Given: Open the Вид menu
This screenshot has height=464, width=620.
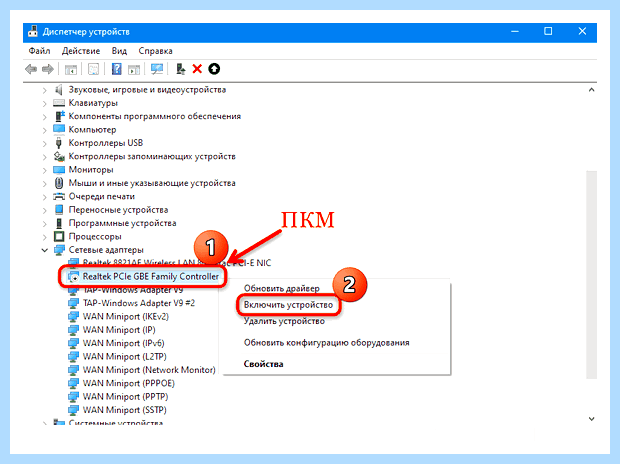Looking at the screenshot, I should [x=119, y=51].
